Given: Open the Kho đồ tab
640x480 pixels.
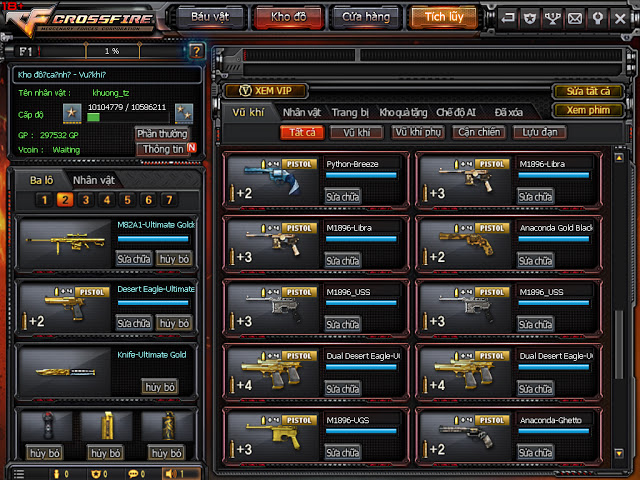Looking at the screenshot, I should tap(289, 17).
